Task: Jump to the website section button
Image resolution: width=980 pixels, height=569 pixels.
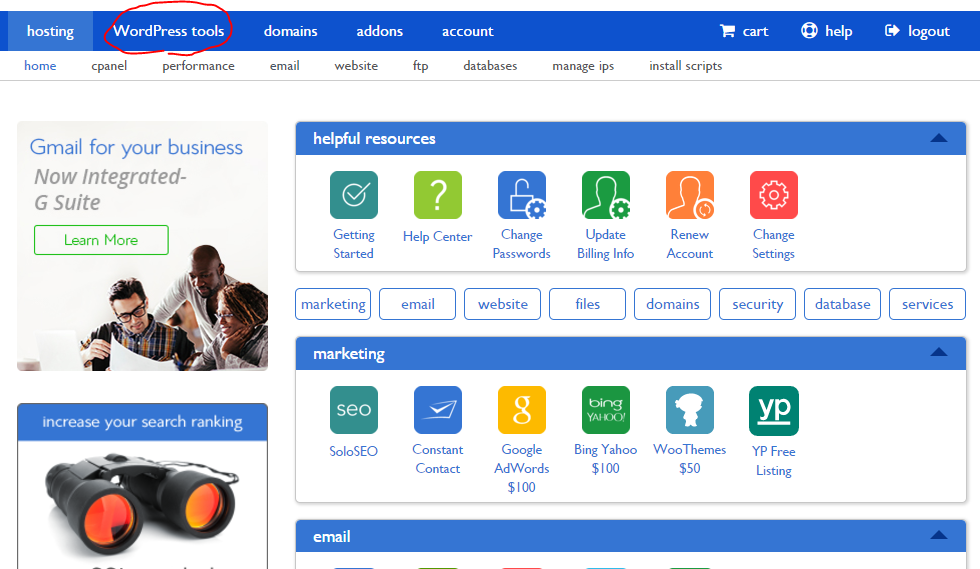Action: 502,304
